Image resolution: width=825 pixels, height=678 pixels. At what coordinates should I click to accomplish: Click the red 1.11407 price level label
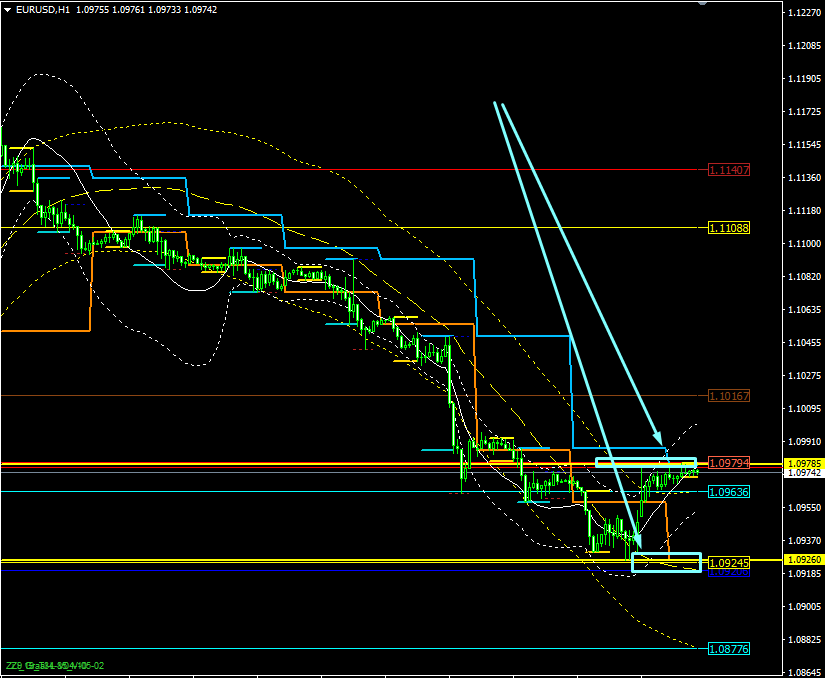pos(729,170)
